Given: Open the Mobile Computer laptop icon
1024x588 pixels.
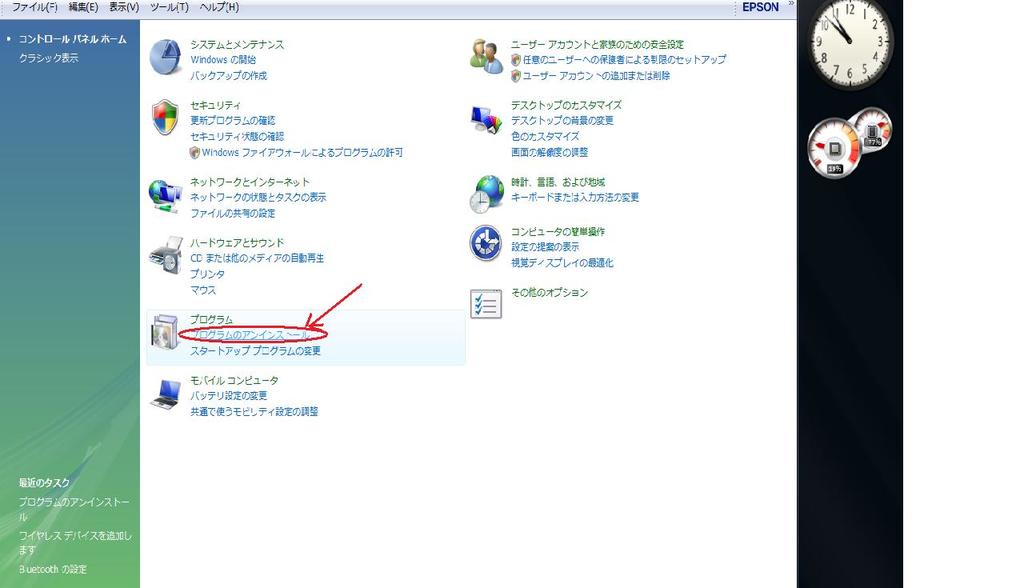Looking at the screenshot, I should pyautogui.click(x=165, y=394).
